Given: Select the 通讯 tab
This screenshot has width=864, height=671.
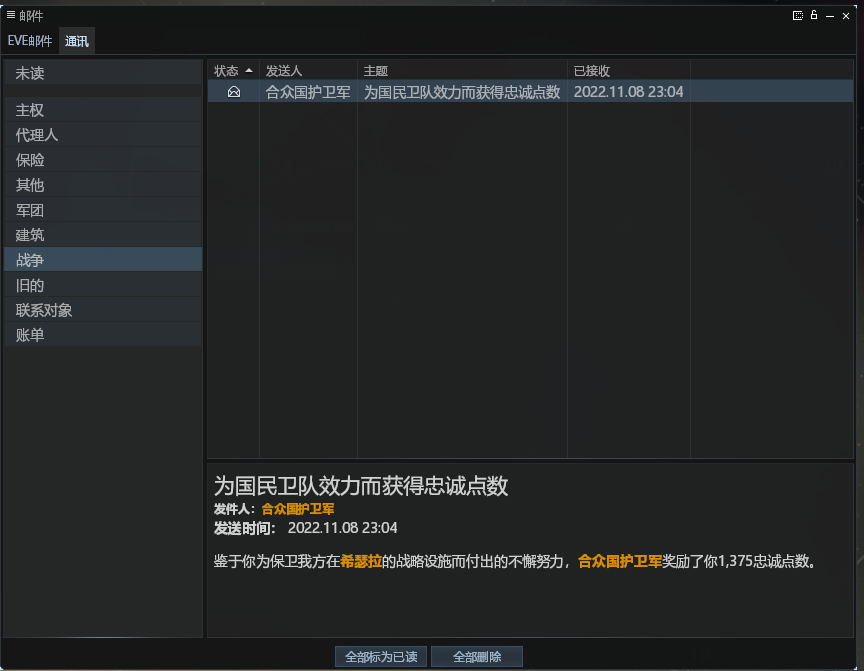Looking at the screenshot, I should 76,41.
